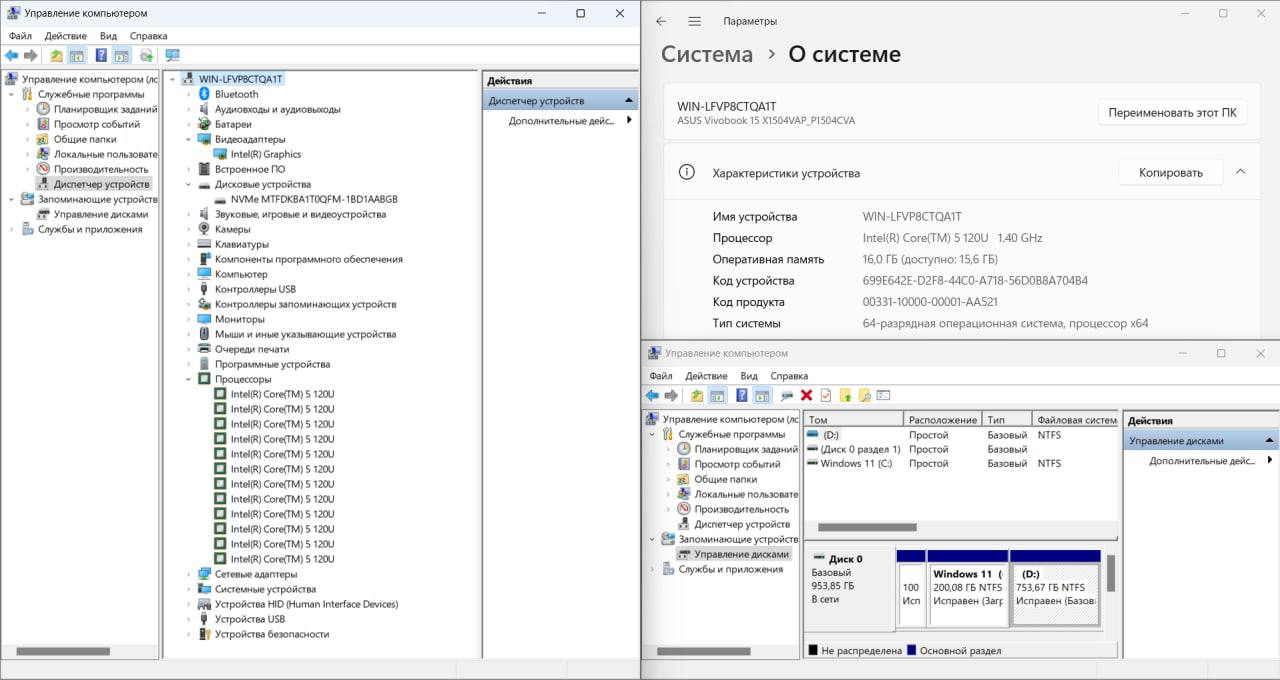The image size is (1280, 680).
Task: Click the monitor scan-hardware icon in the Device Manager toolbar
Action: (x=172, y=56)
